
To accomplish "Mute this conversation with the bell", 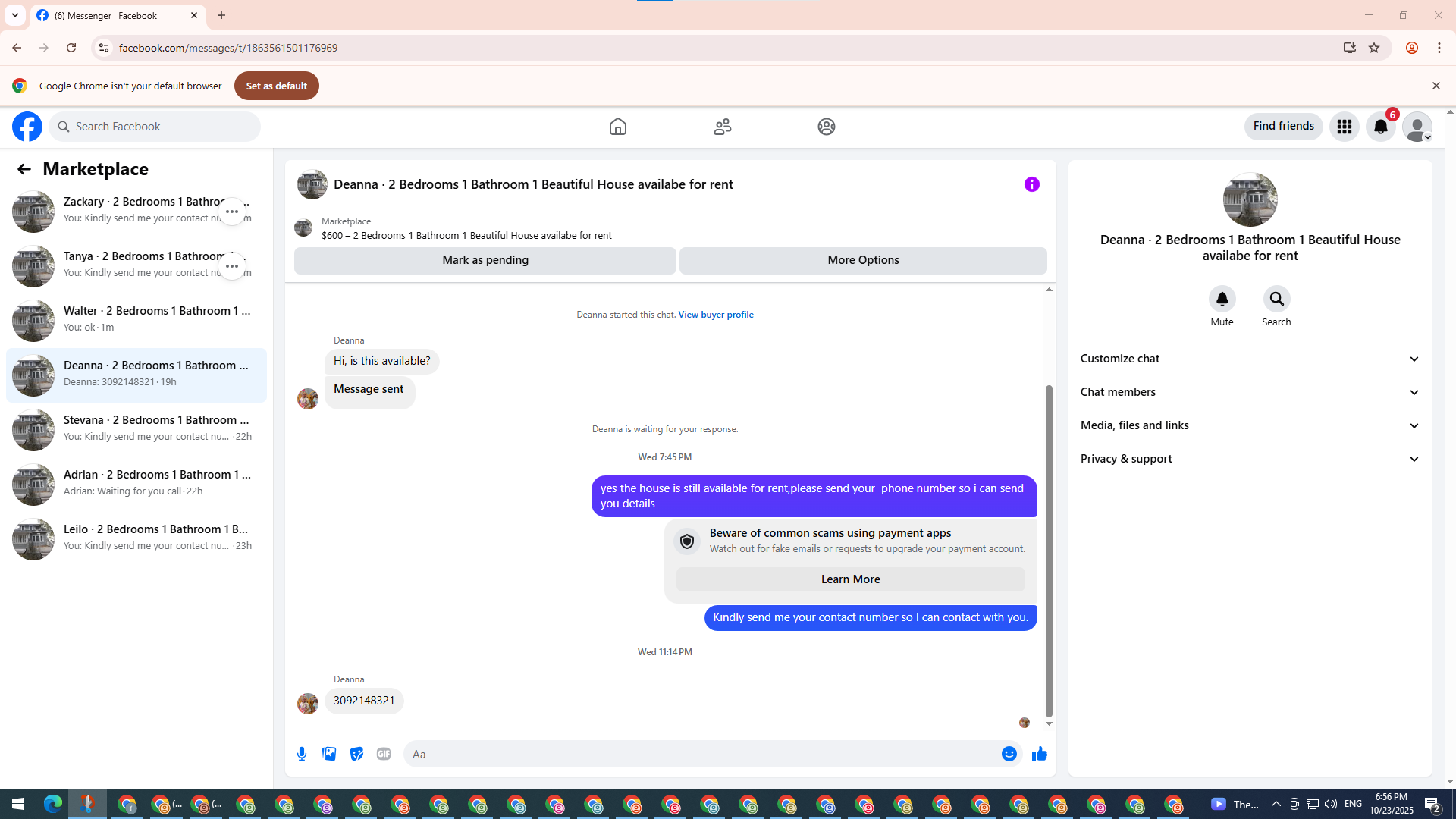I will pyautogui.click(x=1222, y=299).
